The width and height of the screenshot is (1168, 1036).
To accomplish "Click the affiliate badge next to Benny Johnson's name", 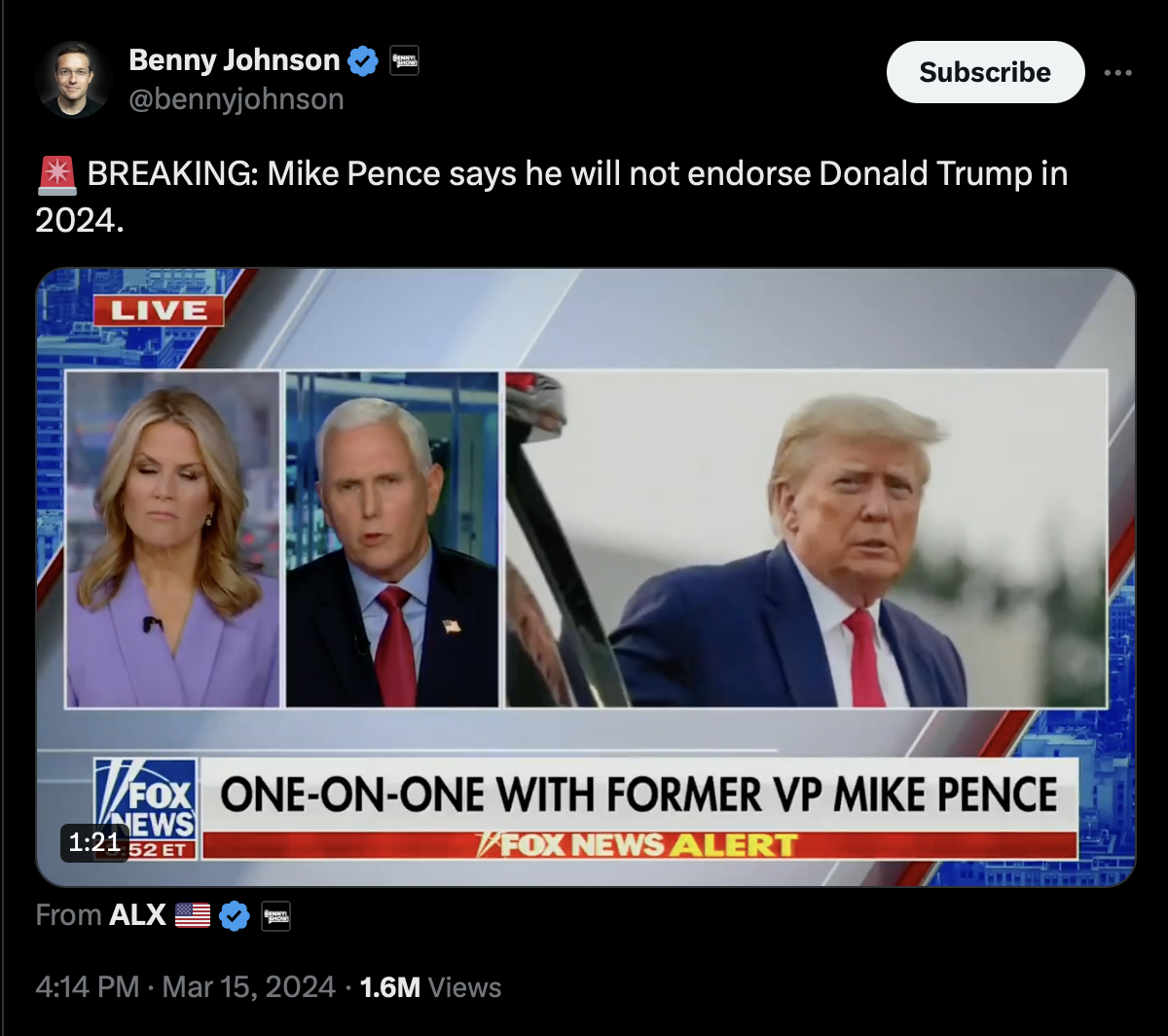I will [x=404, y=61].
